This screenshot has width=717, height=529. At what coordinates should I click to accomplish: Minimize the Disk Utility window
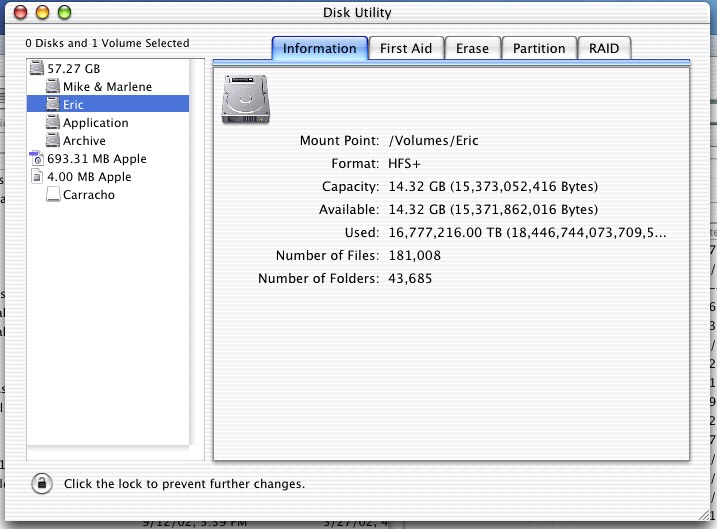[43, 12]
